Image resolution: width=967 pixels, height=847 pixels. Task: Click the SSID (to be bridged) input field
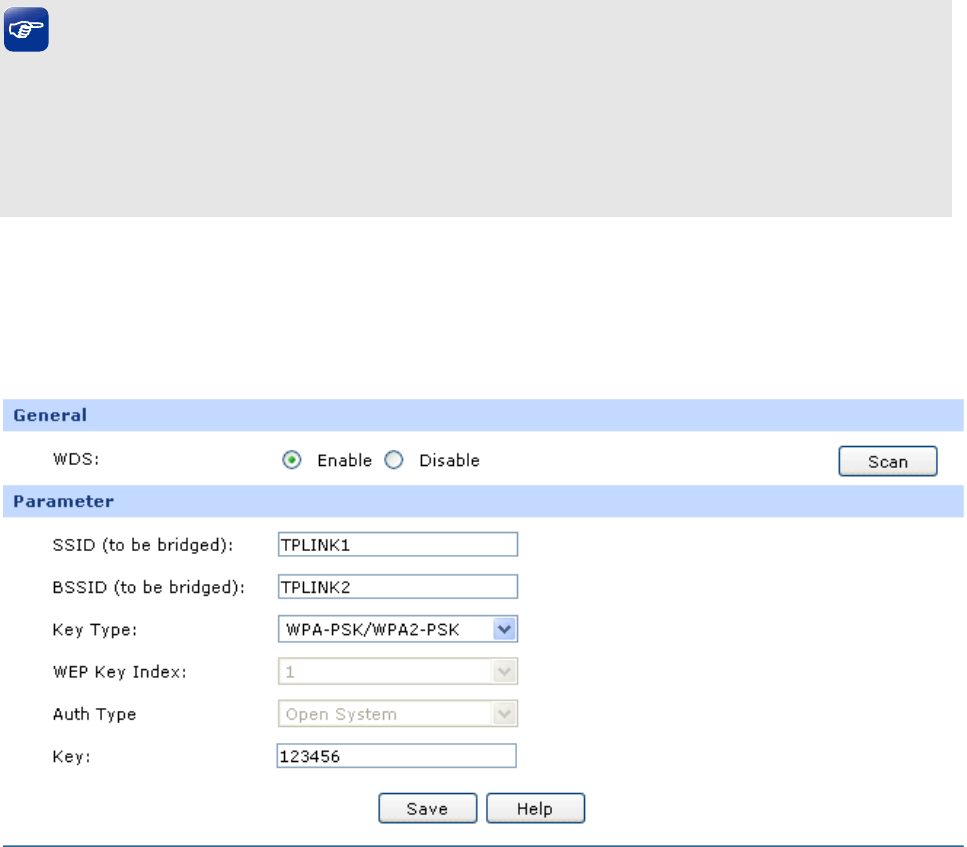[398, 545]
